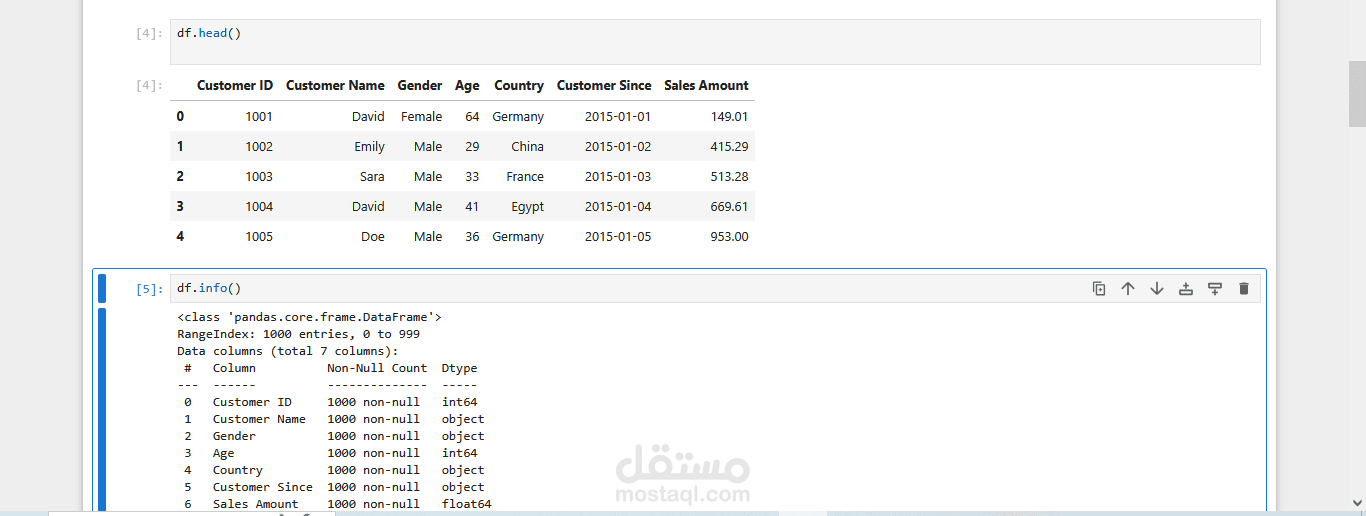Screen dimensions: 1366x516
Task: Click the Sales Amount column header
Action: [706, 86]
